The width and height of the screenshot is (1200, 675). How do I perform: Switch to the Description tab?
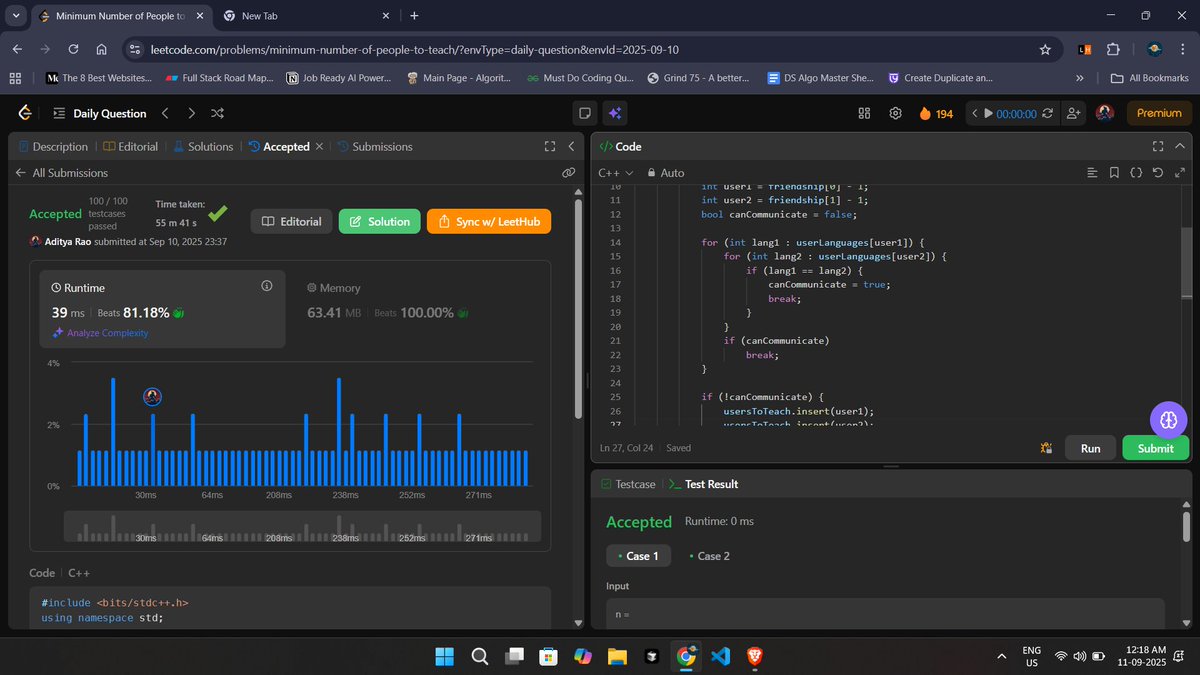[53, 146]
